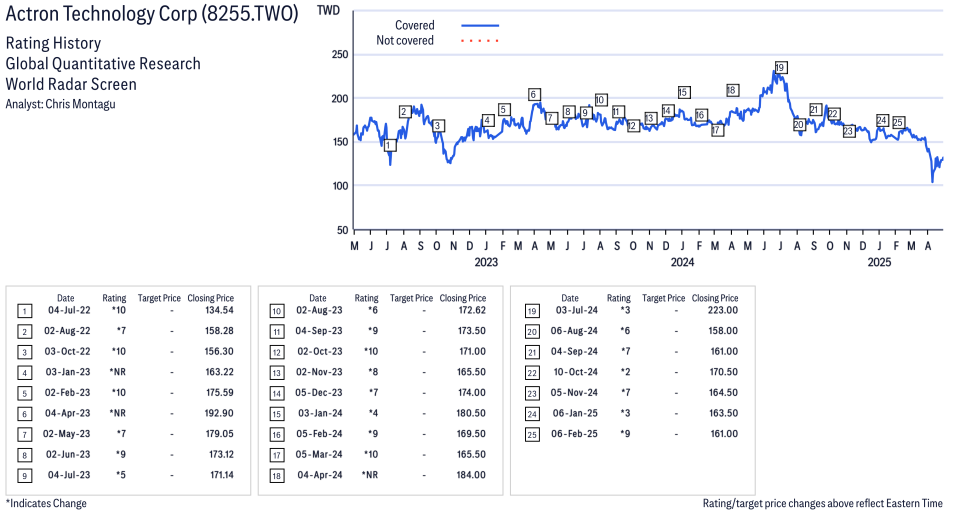The image size is (954, 510).
Task: Select chart marker 12 near October 2023
Action: [633, 126]
